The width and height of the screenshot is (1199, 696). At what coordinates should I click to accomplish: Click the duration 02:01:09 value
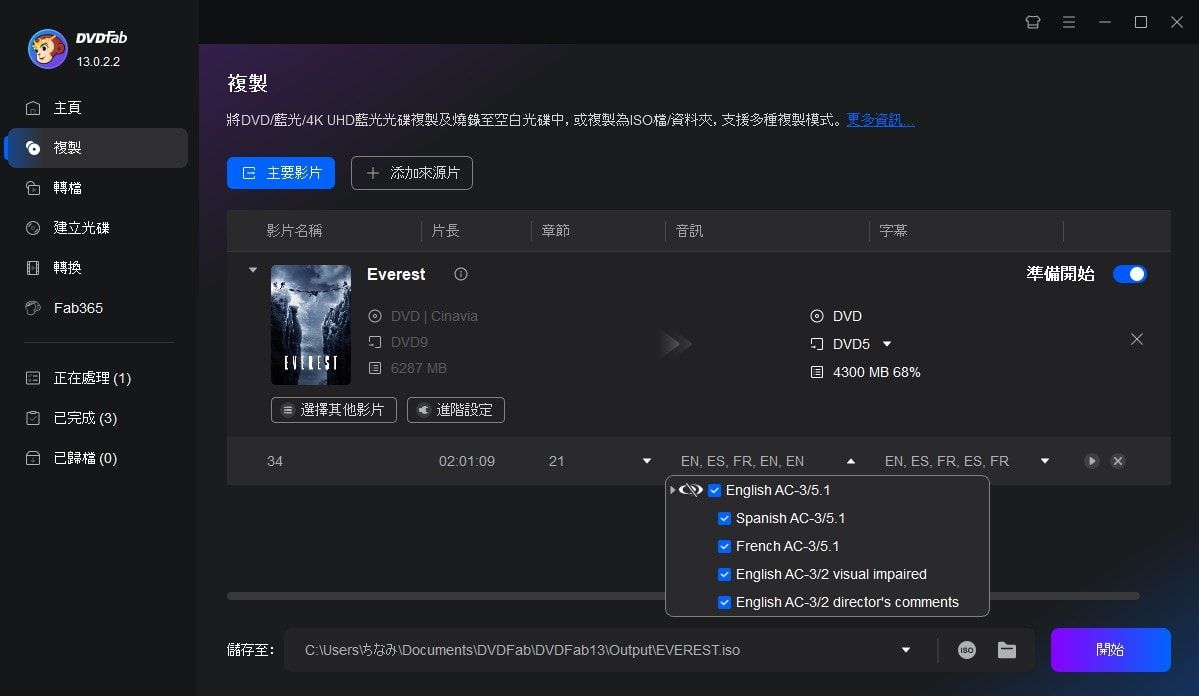tap(466, 461)
